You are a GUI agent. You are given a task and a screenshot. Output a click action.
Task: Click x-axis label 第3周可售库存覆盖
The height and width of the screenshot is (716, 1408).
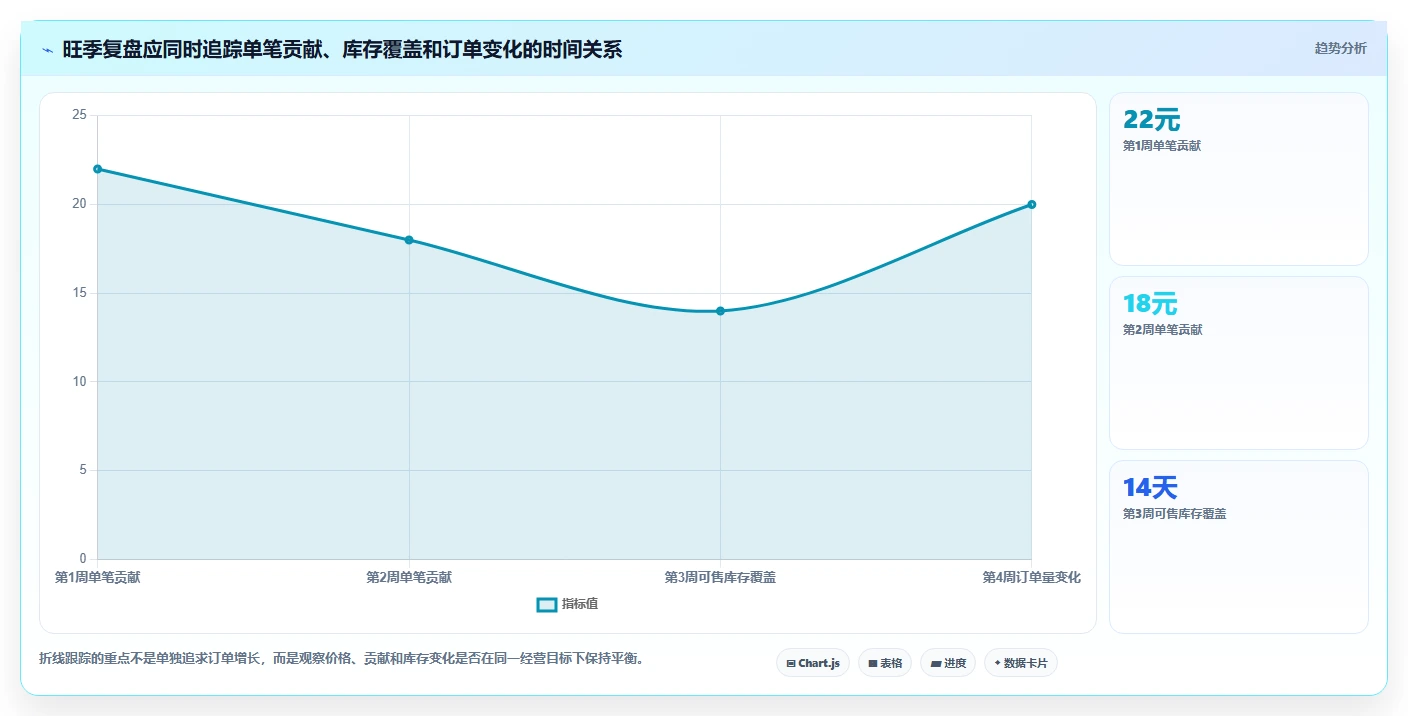(x=720, y=578)
